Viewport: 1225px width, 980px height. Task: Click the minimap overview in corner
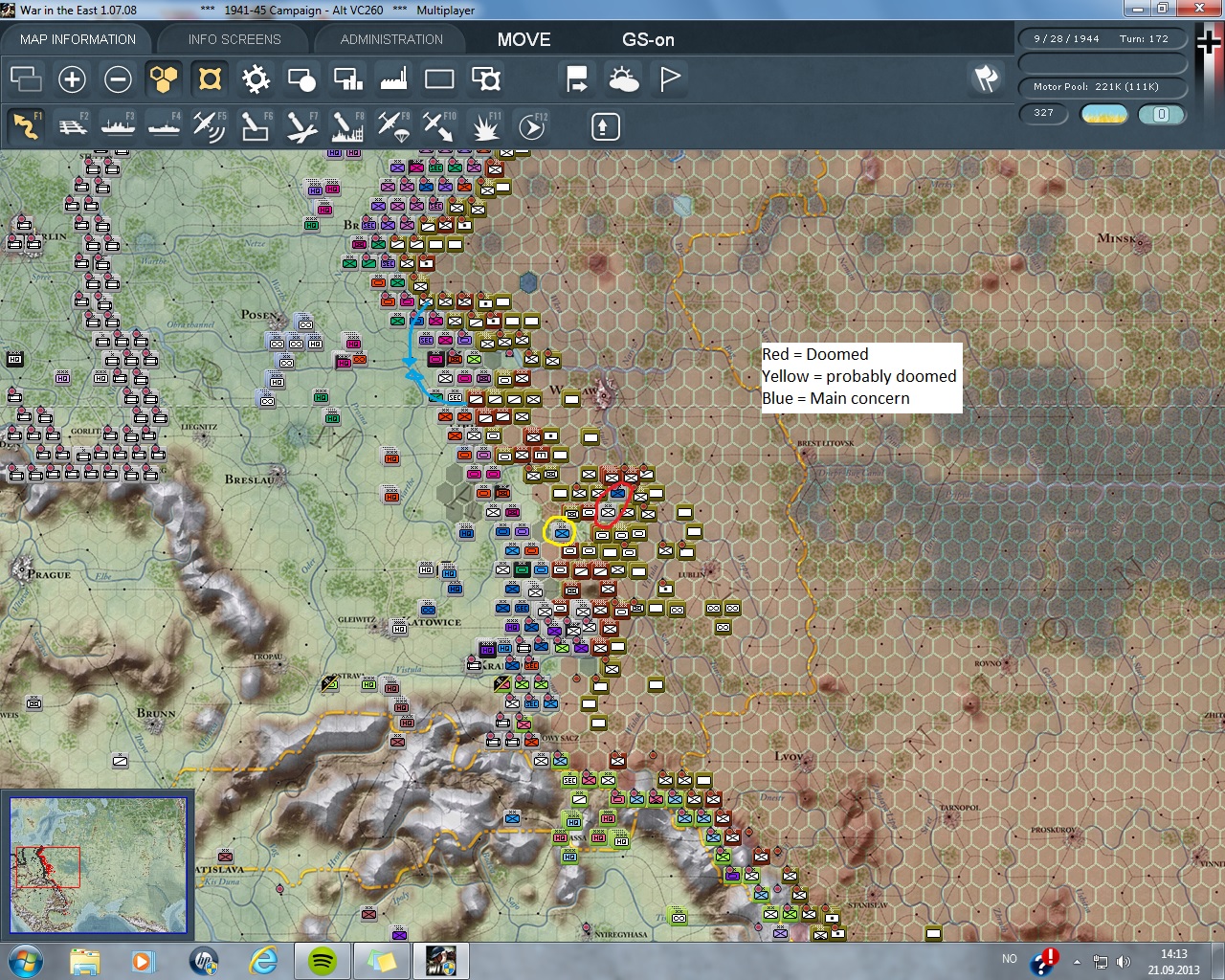pyautogui.click(x=98, y=865)
